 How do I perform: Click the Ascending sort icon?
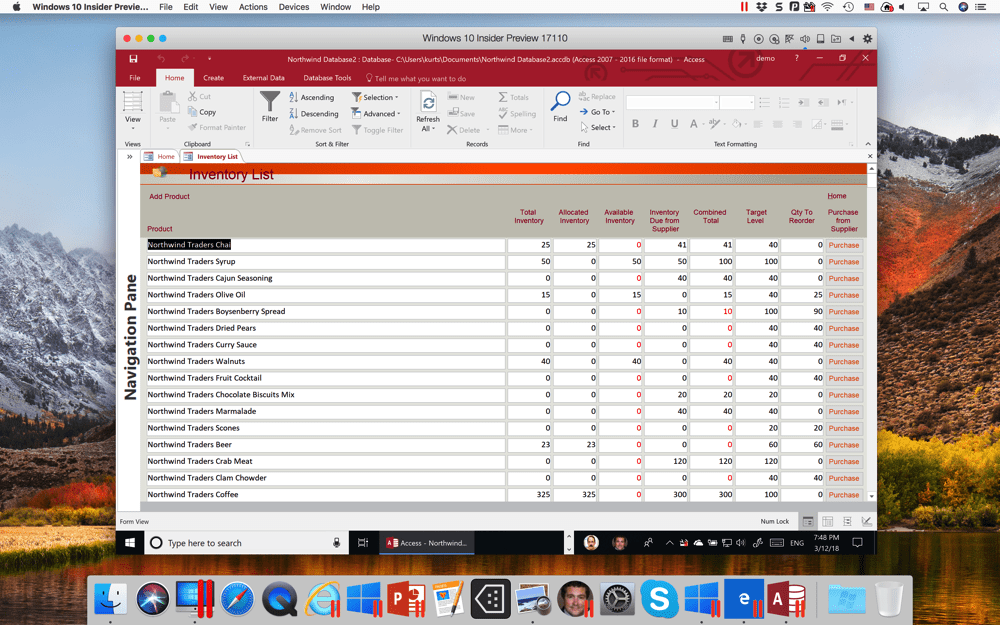click(293, 97)
